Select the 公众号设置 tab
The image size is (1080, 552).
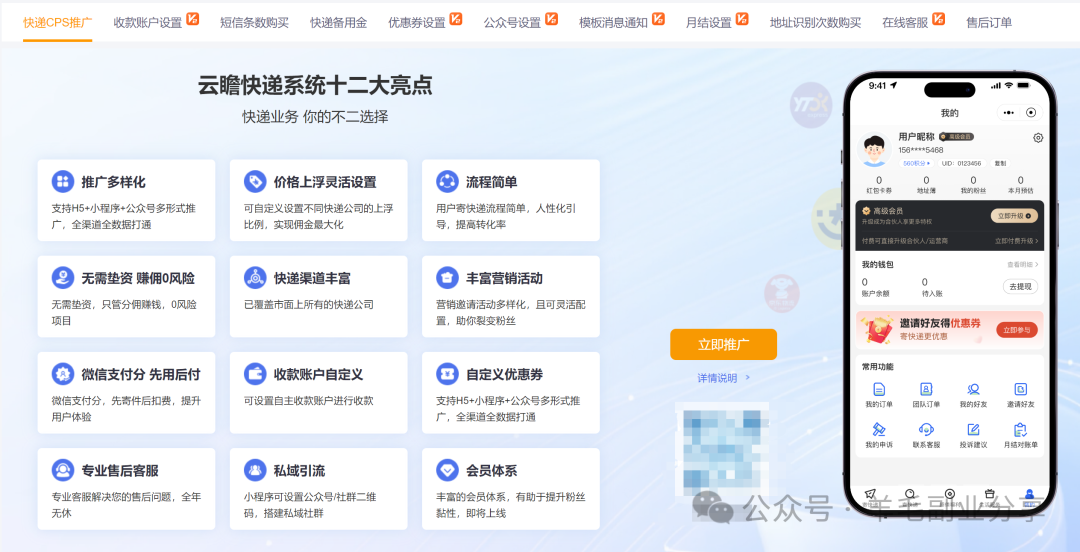pos(512,23)
